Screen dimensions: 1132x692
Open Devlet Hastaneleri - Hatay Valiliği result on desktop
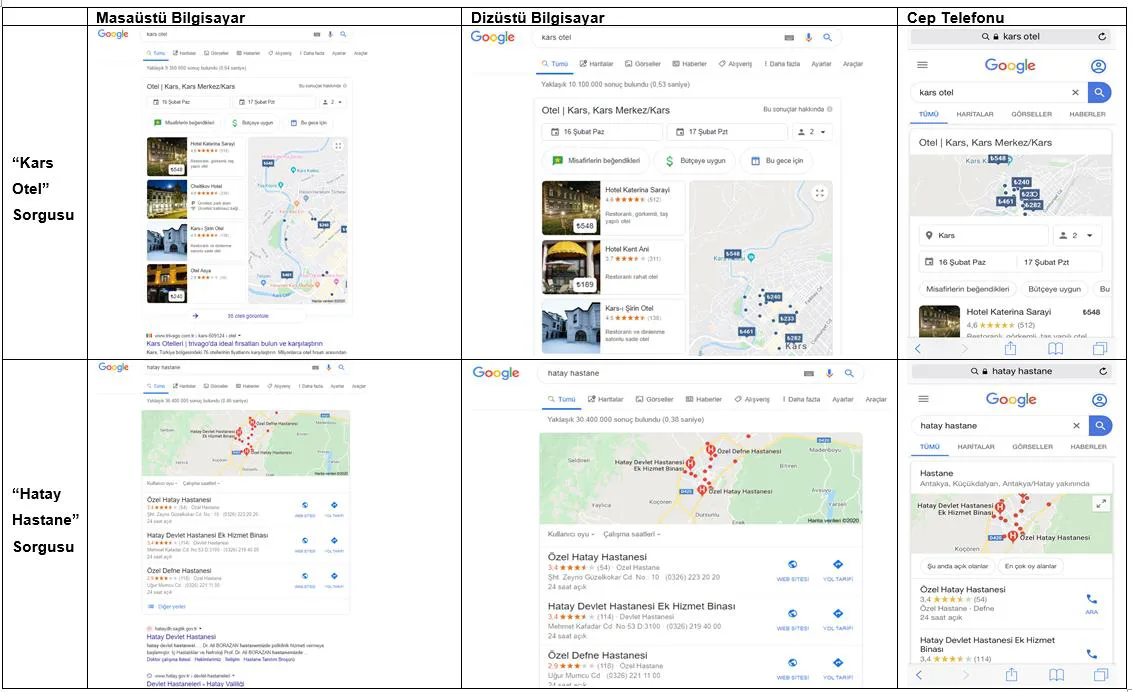195,683
